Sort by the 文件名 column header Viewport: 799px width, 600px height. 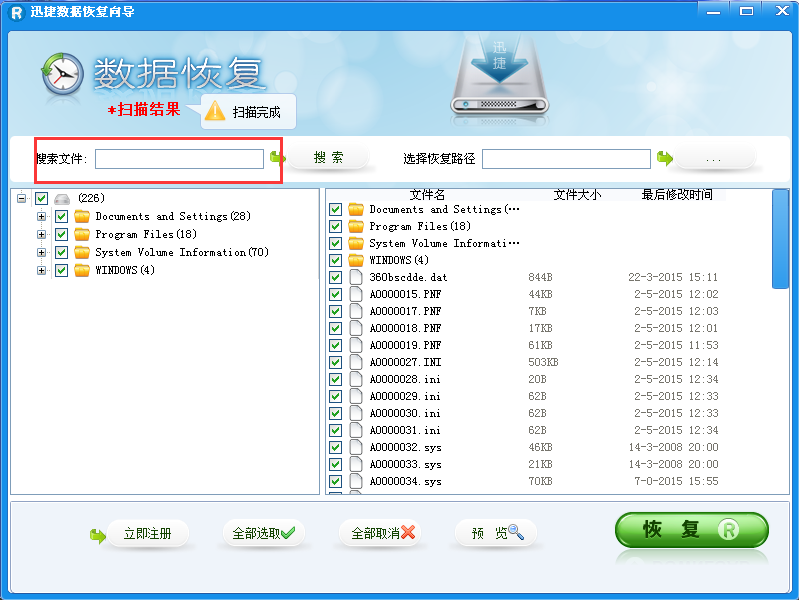click(427, 195)
